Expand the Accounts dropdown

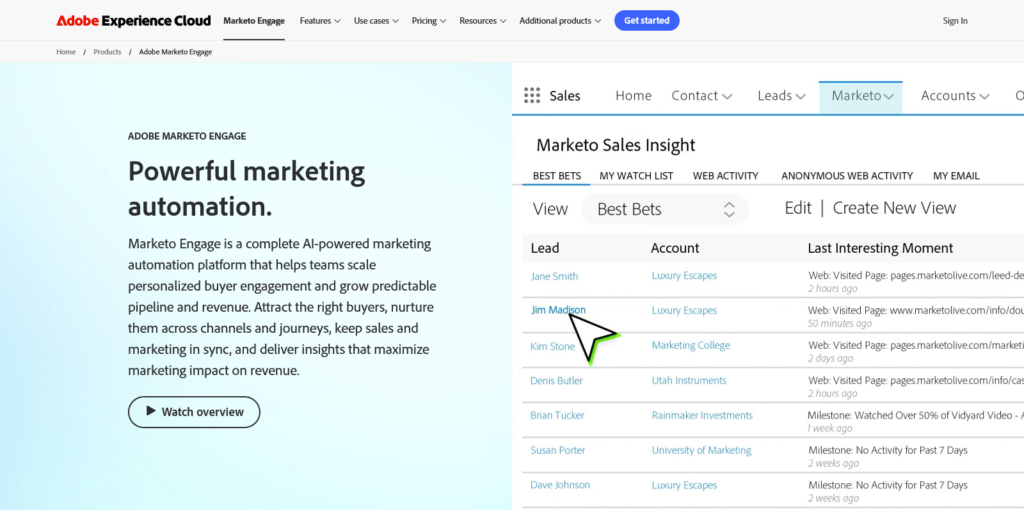click(955, 95)
